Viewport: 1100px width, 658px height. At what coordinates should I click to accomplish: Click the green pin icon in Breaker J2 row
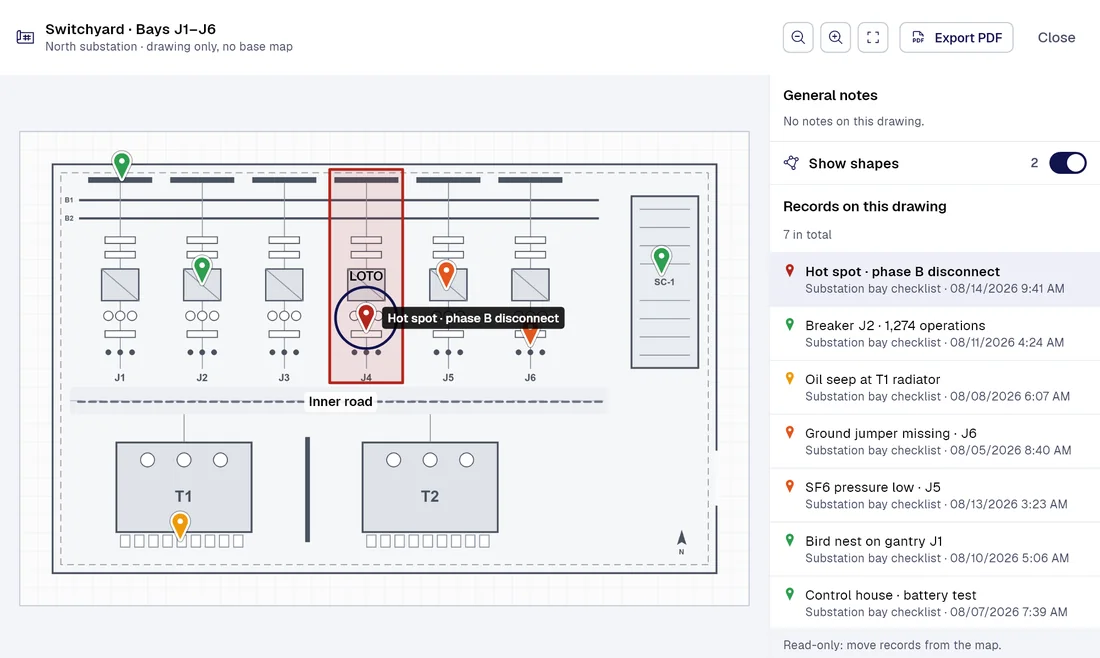[x=789, y=325]
